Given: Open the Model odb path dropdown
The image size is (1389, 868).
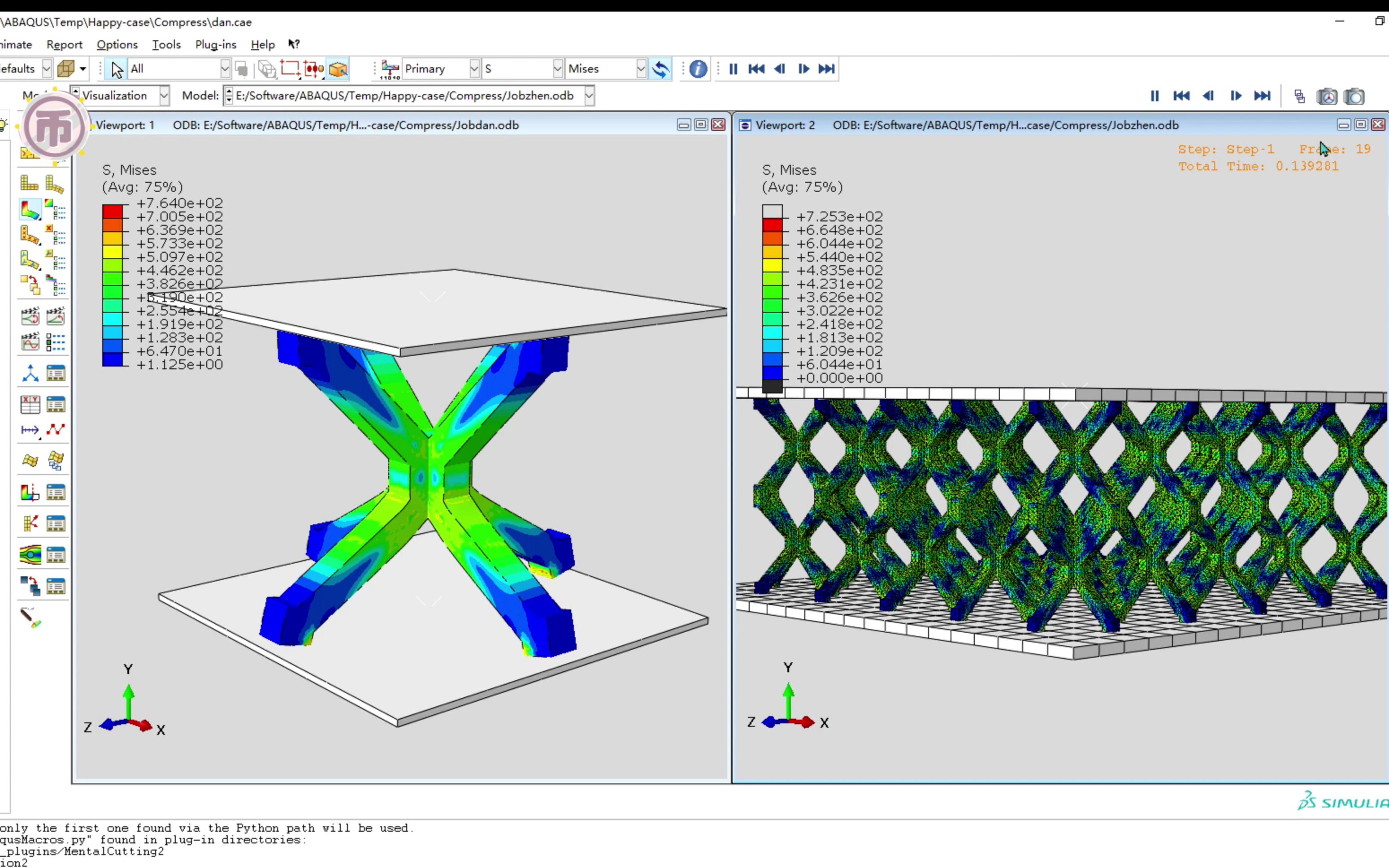Looking at the screenshot, I should click(x=590, y=95).
